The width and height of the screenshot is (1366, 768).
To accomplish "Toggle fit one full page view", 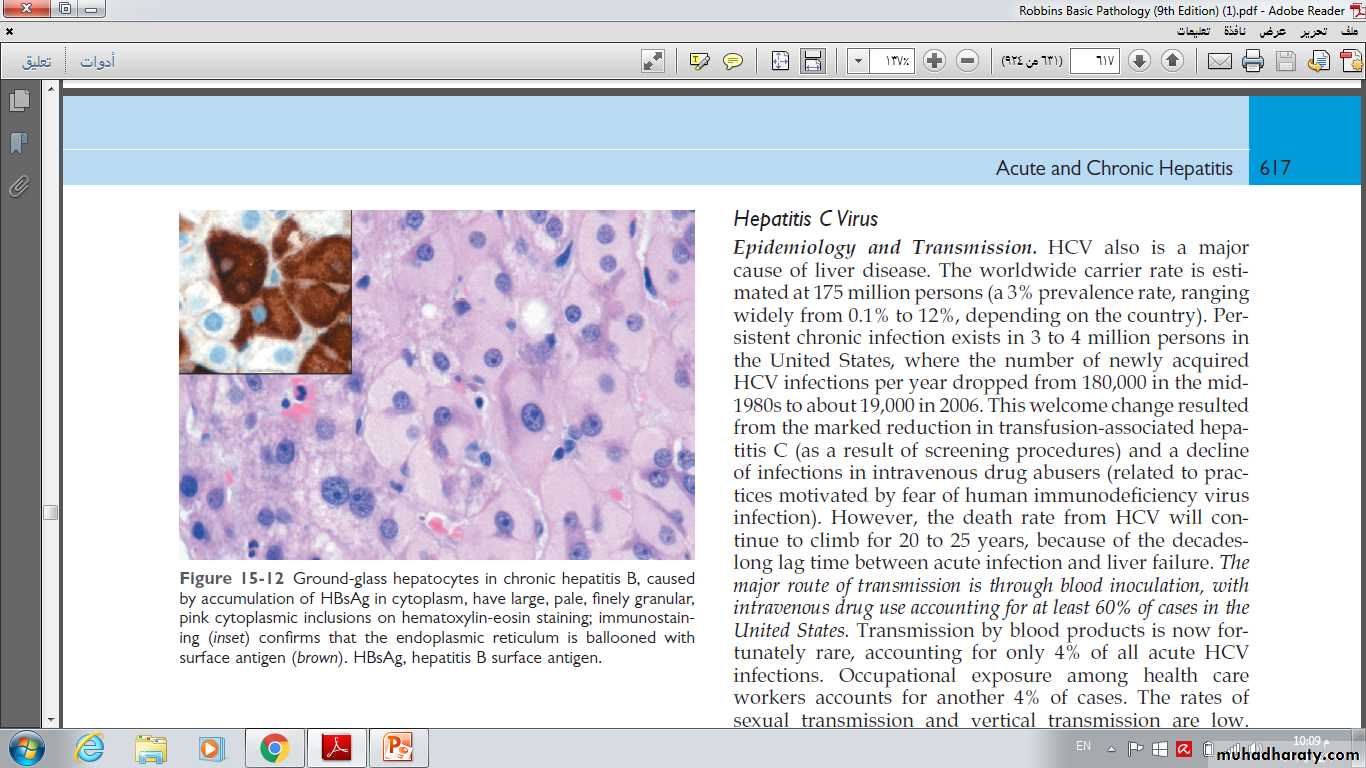I will coord(780,61).
